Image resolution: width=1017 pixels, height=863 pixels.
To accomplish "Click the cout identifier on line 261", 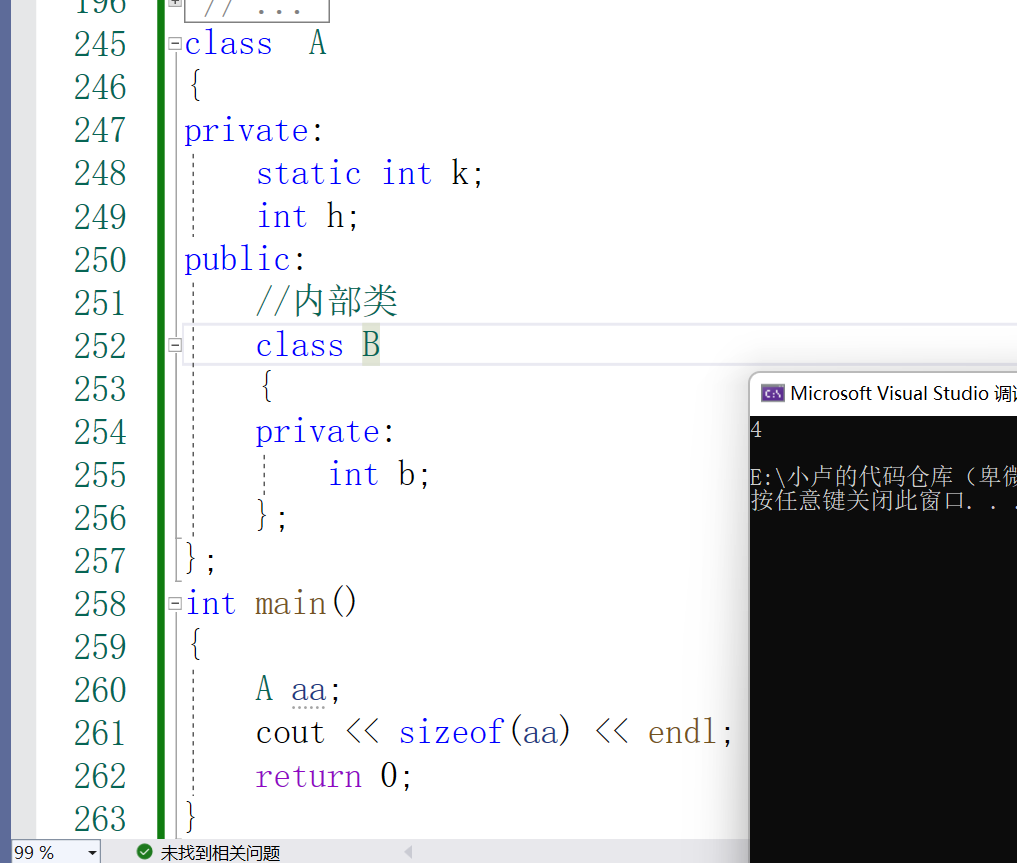I will point(291,733).
